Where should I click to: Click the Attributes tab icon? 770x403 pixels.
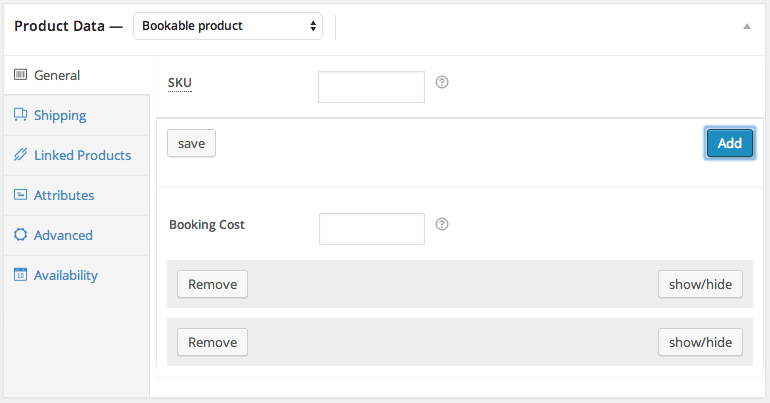20,195
